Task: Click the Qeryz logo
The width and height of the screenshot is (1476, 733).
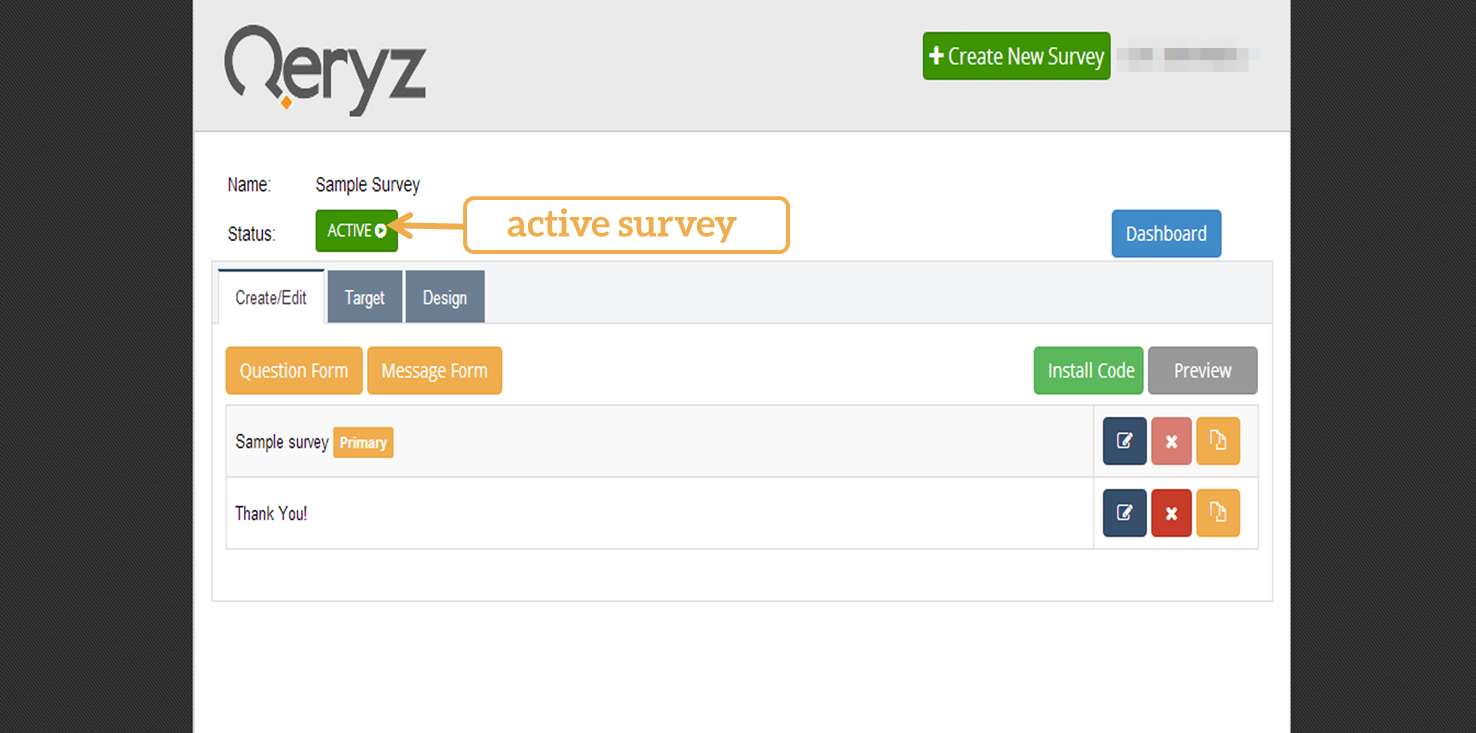Action: 325,68
